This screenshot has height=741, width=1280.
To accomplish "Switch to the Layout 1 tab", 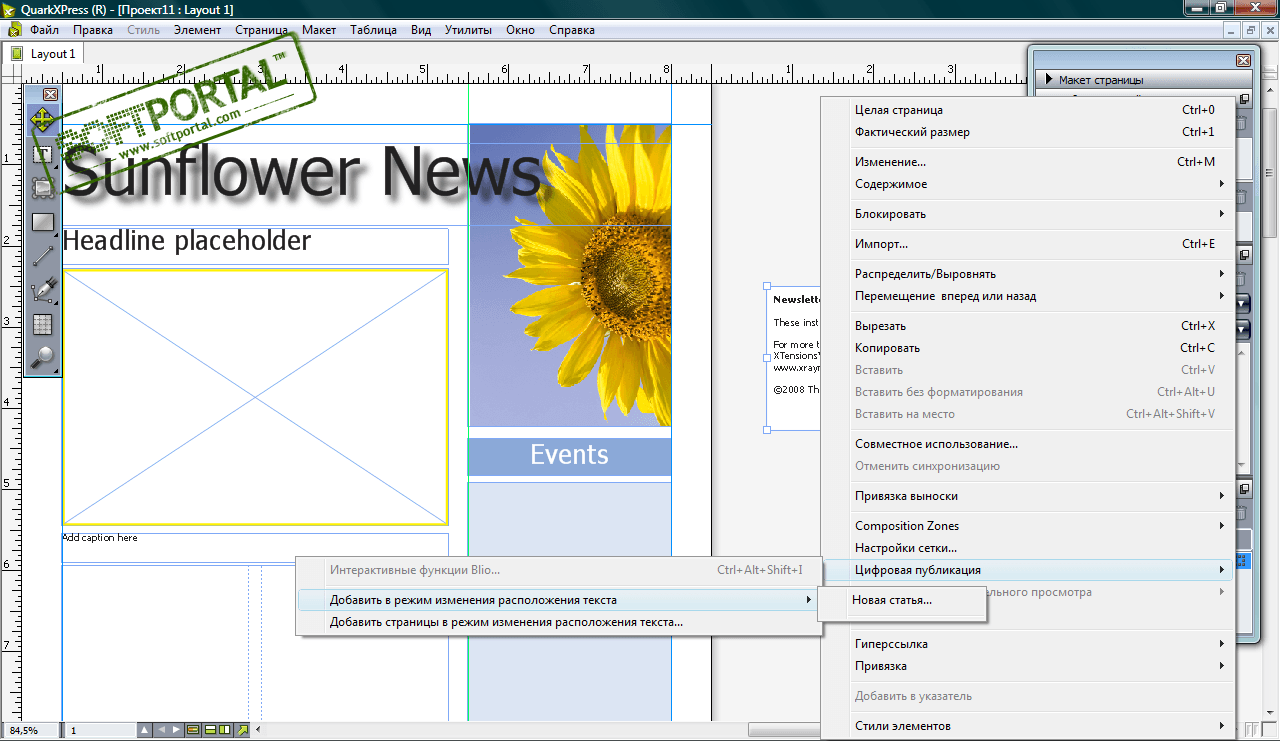I will click(52, 54).
